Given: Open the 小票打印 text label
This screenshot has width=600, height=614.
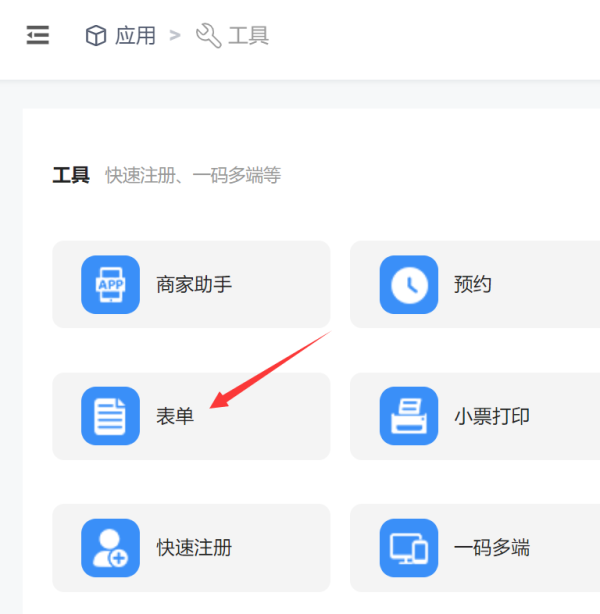Looking at the screenshot, I should [492, 417].
